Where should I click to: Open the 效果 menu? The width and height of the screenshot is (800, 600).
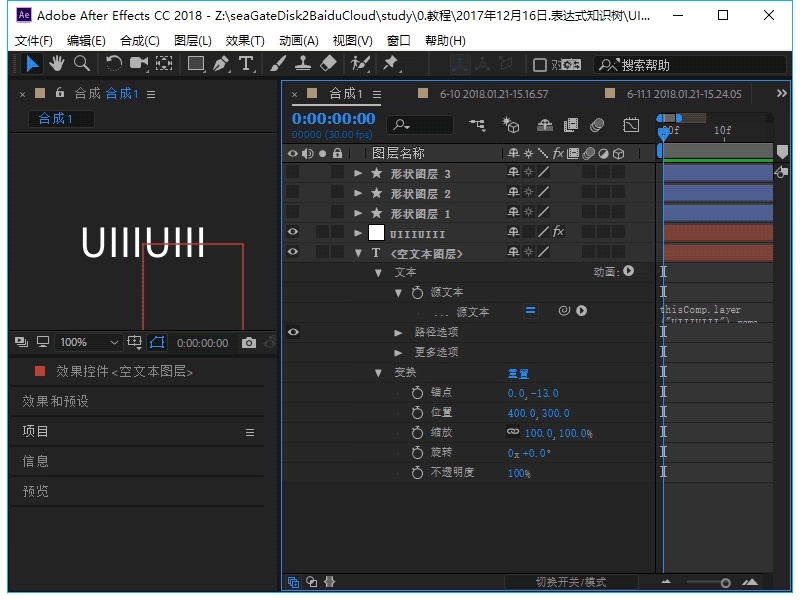pos(245,40)
